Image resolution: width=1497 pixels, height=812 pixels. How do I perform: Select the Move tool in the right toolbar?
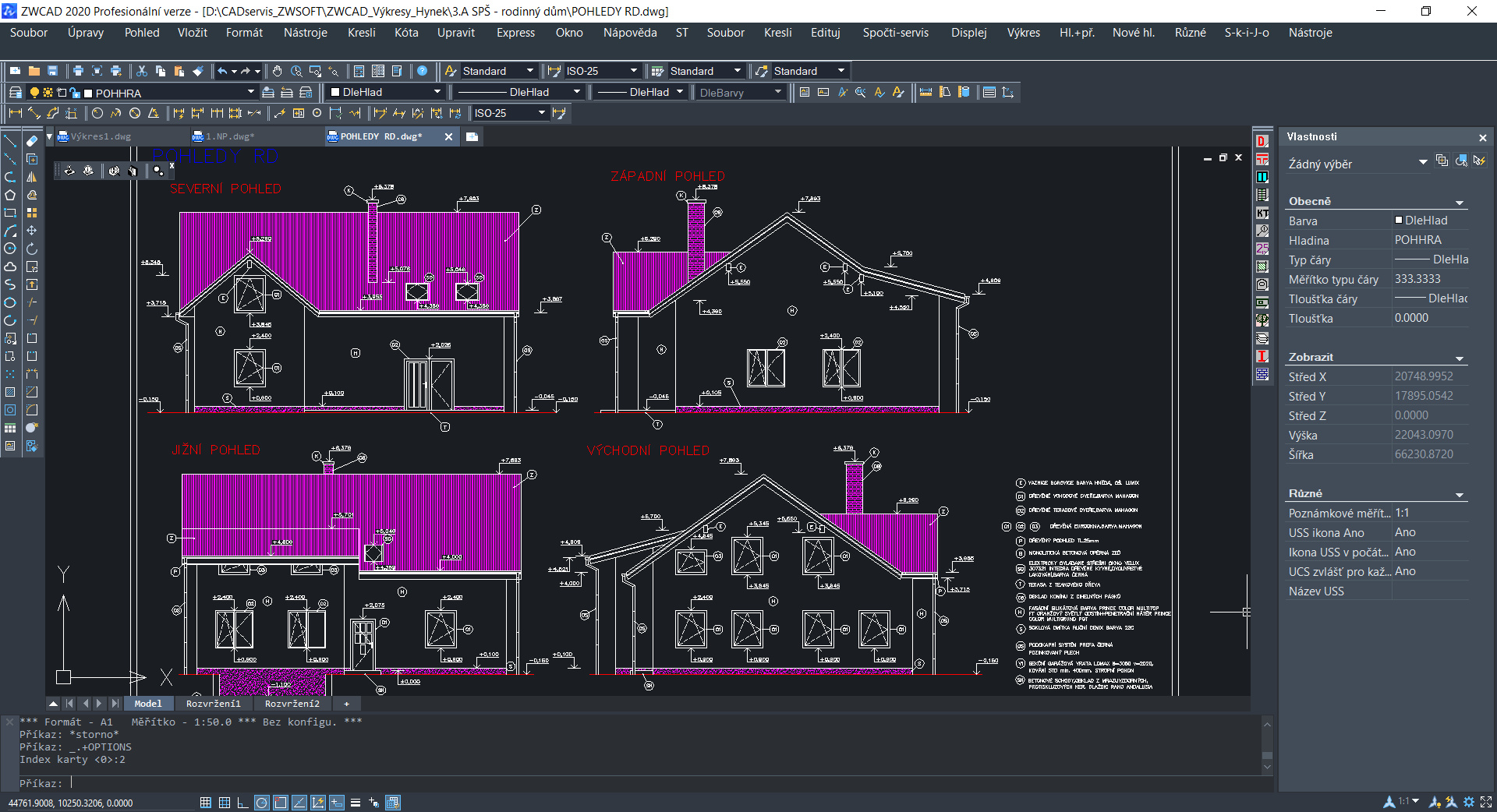click(x=32, y=230)
